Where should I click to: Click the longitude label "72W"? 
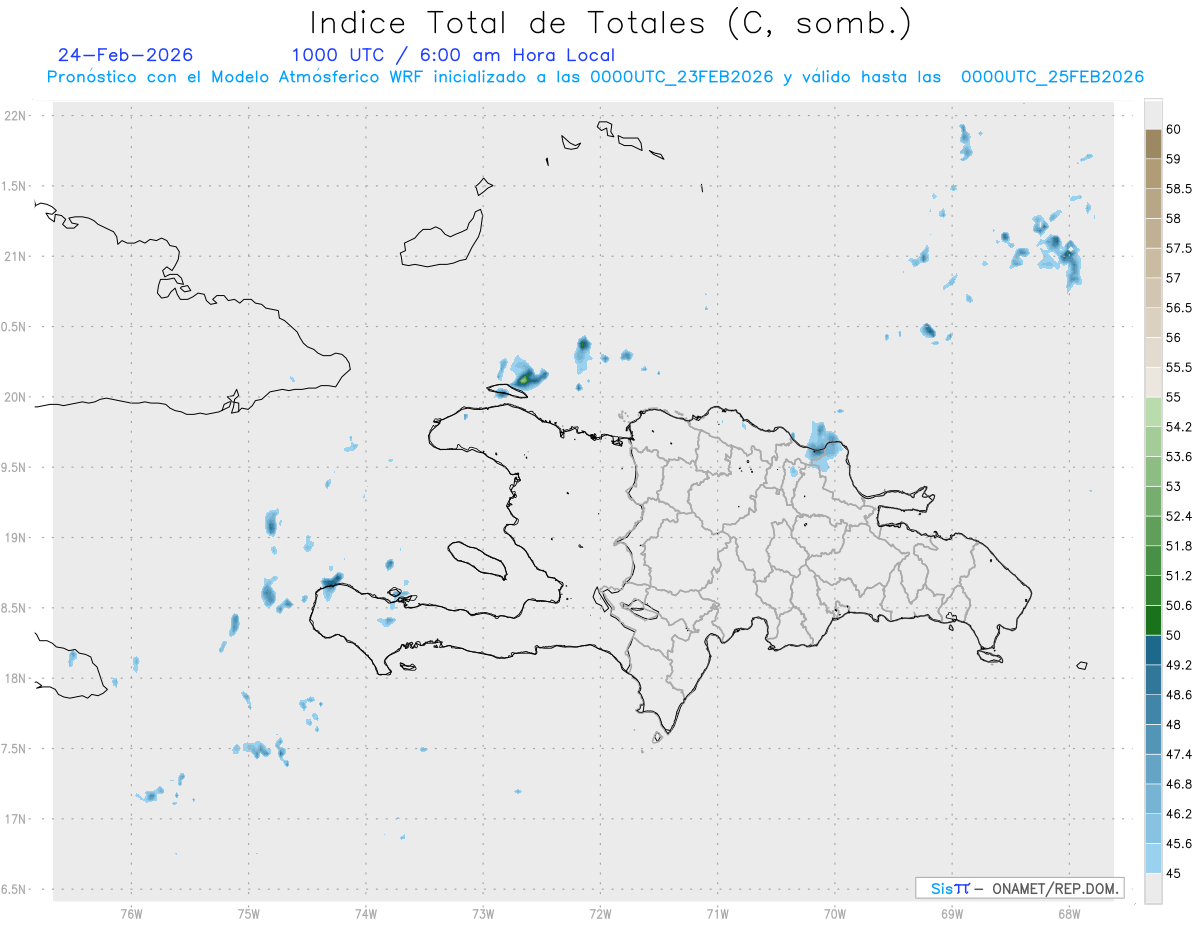[x=600, y=913]
